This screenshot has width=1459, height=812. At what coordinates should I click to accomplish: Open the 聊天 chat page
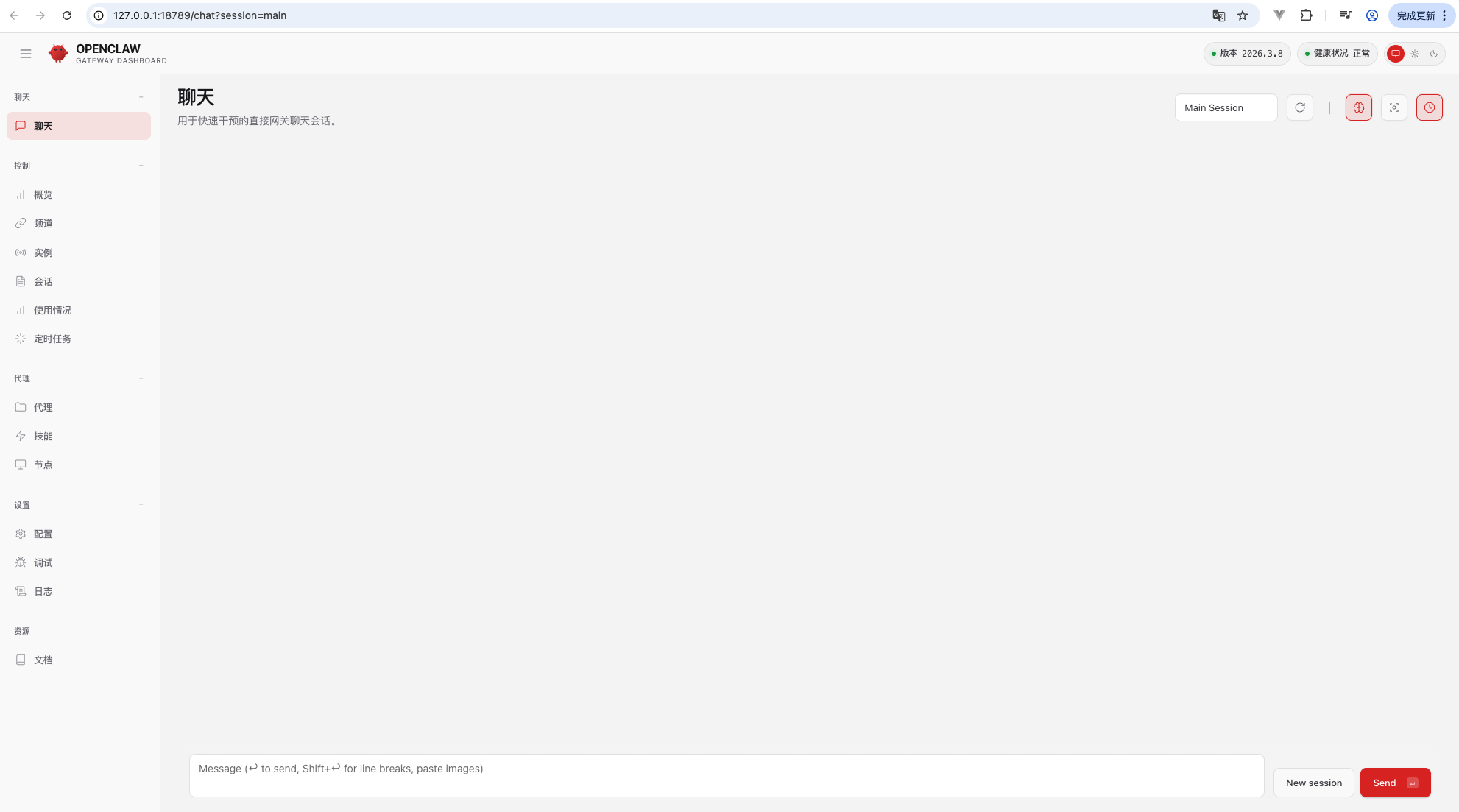pos(79,126)
